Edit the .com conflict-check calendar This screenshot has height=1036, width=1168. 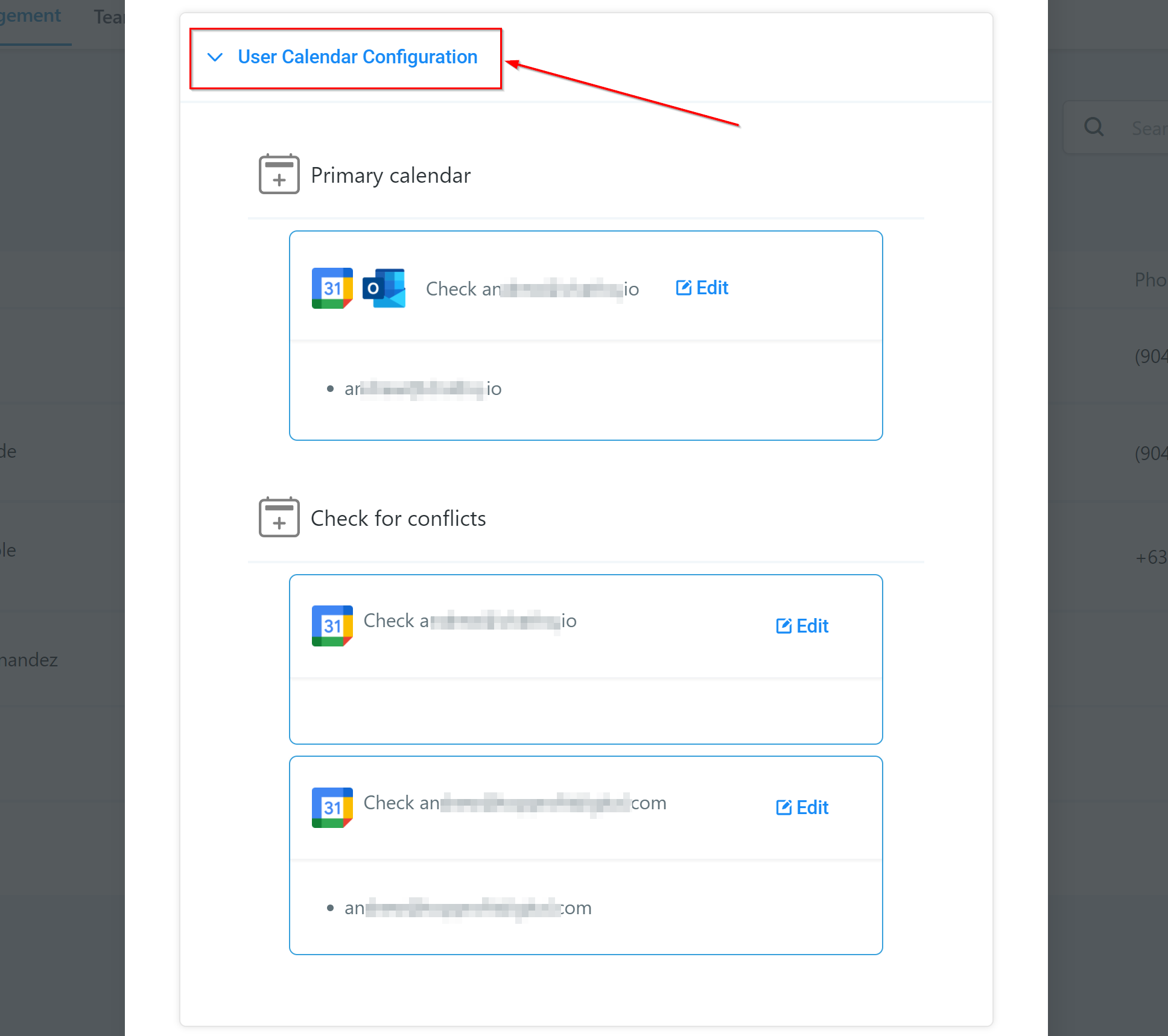coord(802,807)
